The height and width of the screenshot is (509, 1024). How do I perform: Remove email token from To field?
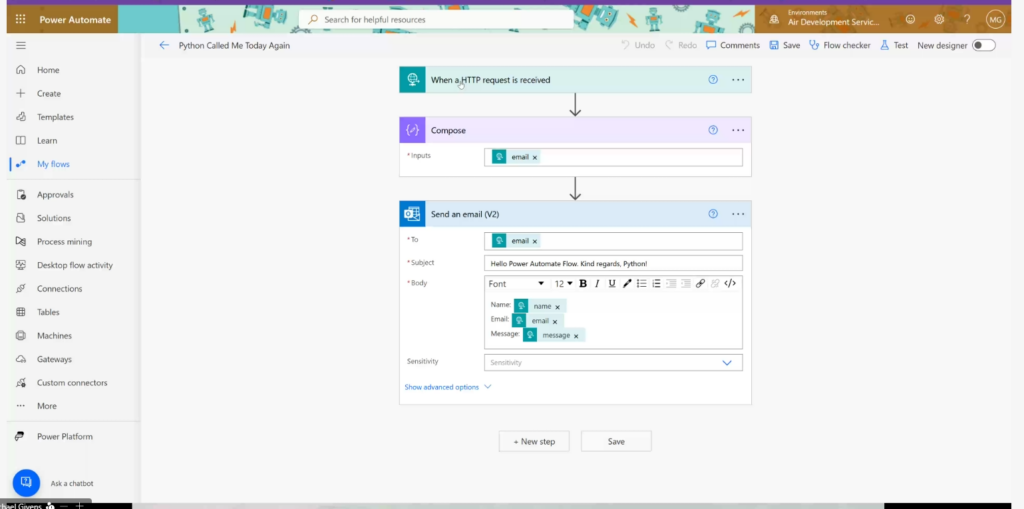click(535, 241)
